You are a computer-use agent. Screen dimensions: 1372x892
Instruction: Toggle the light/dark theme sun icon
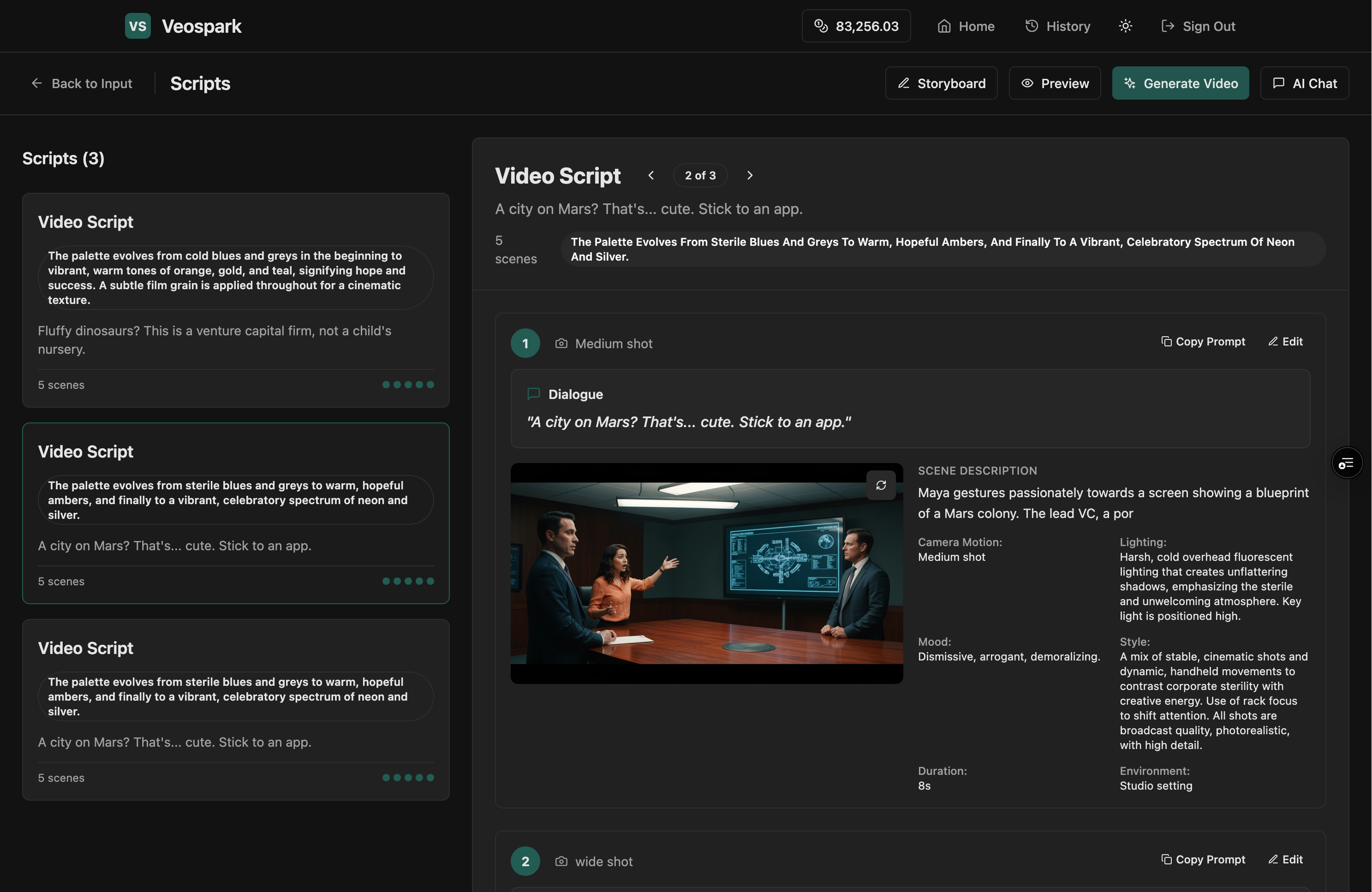point(1125,26)
